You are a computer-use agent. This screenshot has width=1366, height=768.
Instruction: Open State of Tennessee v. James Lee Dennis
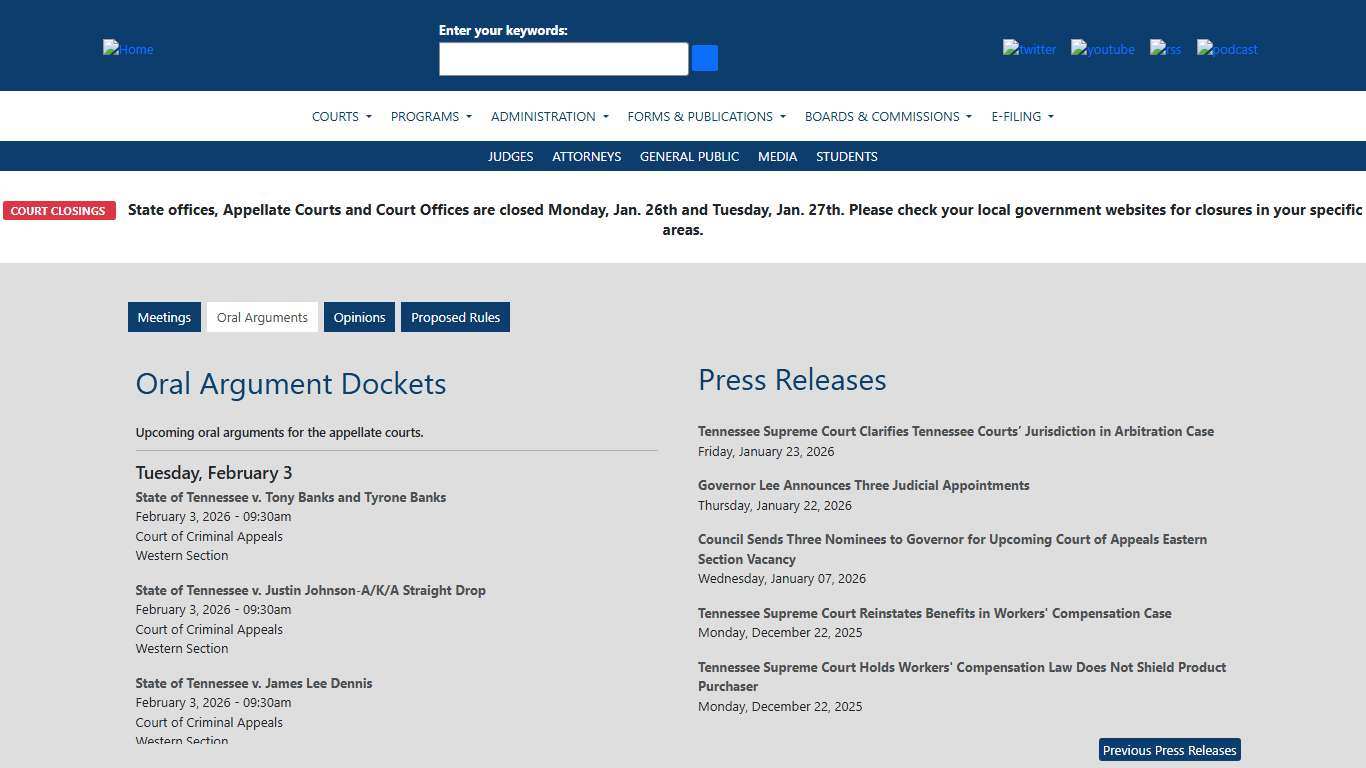click(x=254, y=683)
